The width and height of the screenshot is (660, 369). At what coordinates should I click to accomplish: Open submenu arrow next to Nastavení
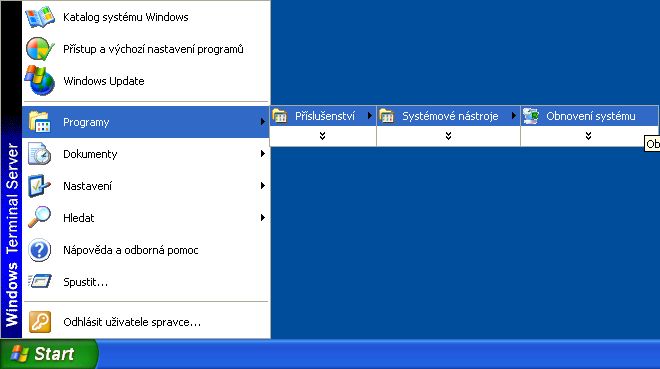[x=263, y=186]
